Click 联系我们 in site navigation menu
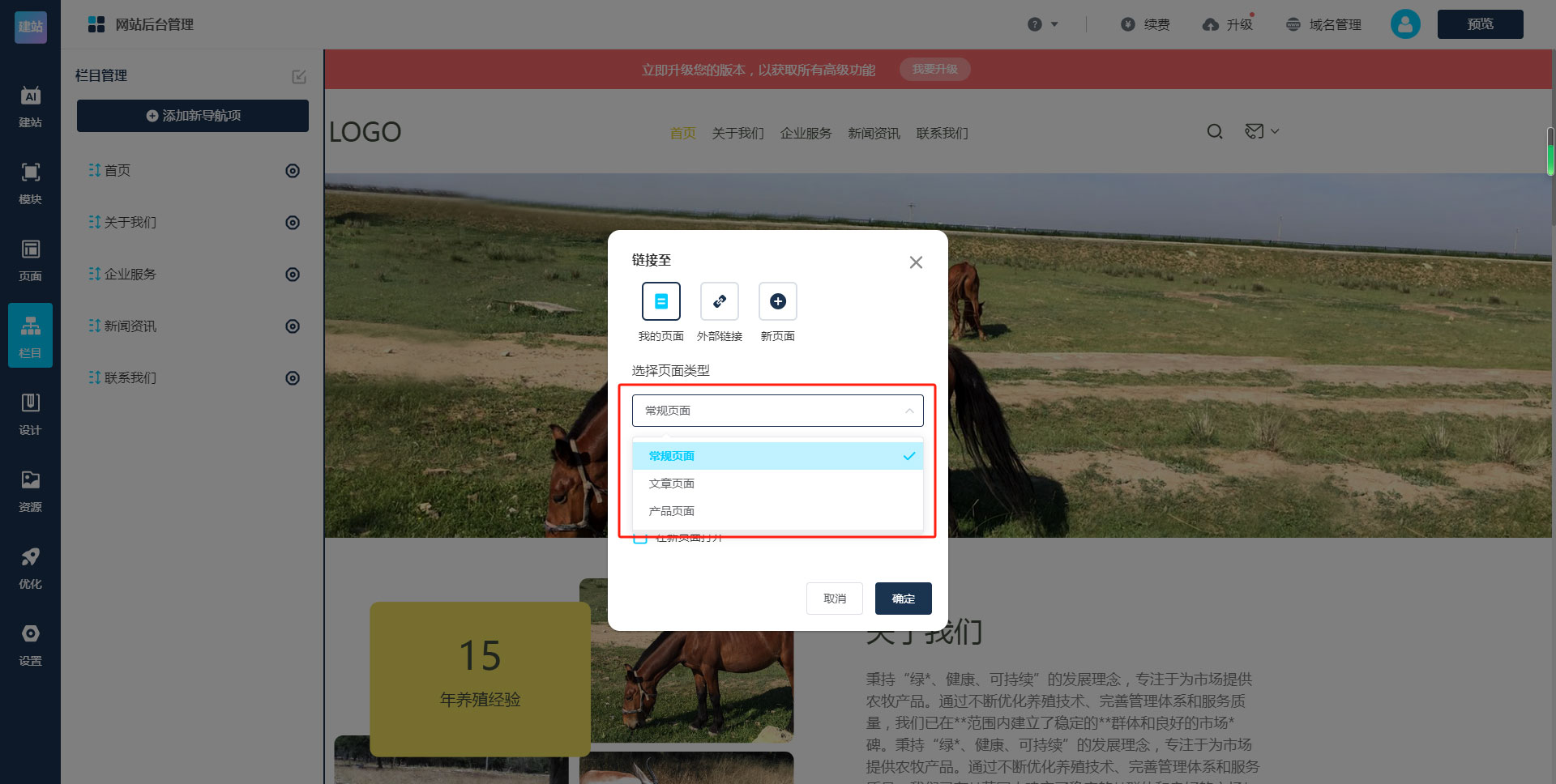Viewport: 1556px width, 784px height. 942,133
